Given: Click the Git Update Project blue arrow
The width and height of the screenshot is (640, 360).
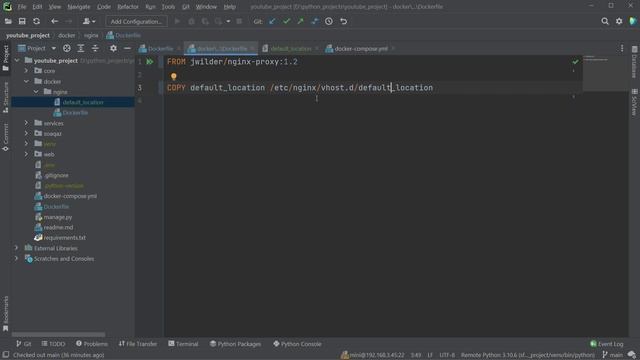Looking at the screenshot, I should tap(272, 21).
